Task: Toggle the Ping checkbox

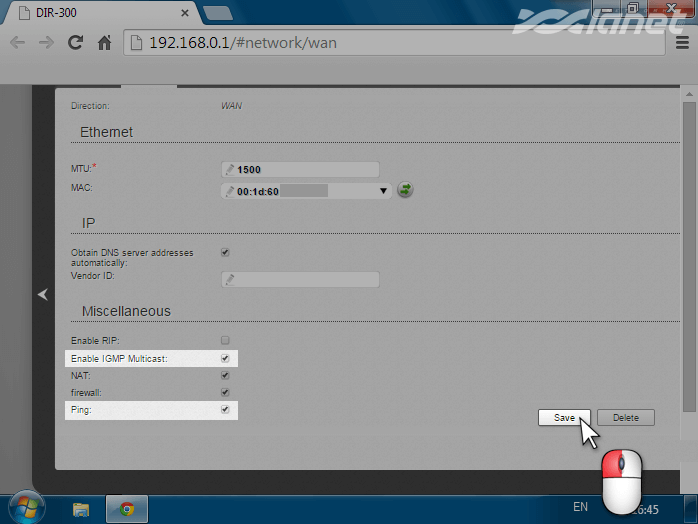Action: (225, 409)
